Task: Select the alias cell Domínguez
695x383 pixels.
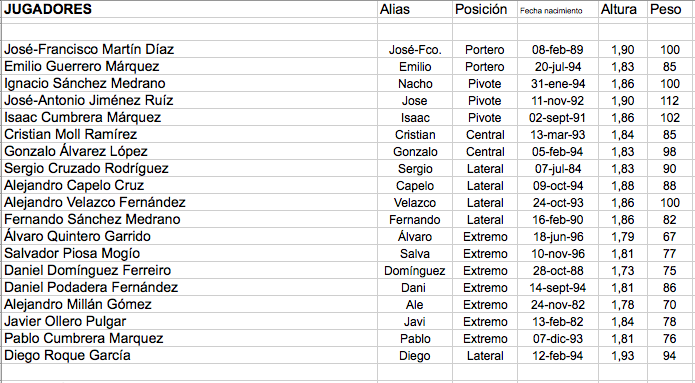Action: [x=414, y=270]
